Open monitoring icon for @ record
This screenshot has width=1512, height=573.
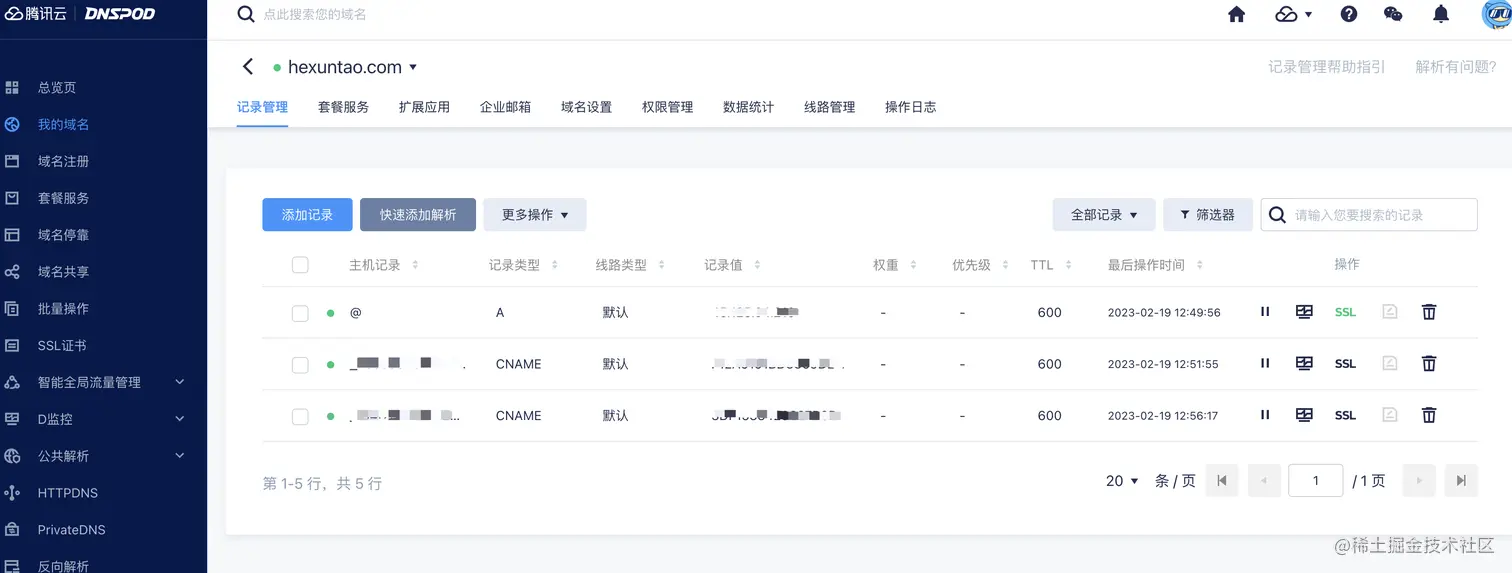tap(1304, 312)
